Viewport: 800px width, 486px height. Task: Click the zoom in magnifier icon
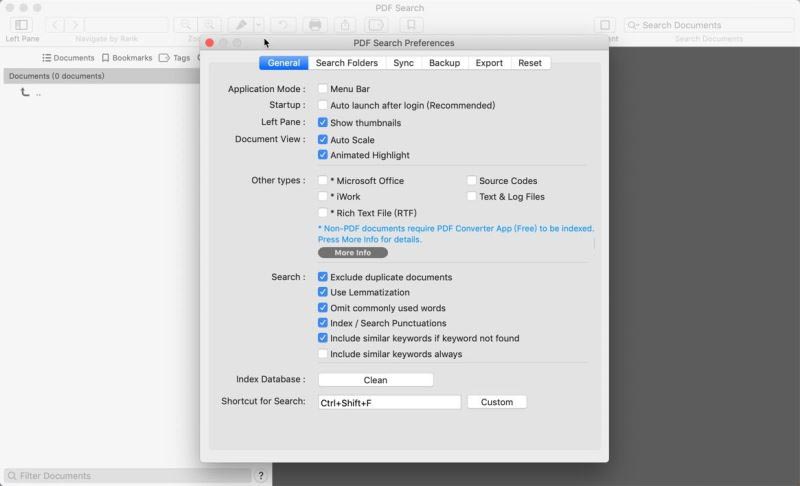(209, 25)
